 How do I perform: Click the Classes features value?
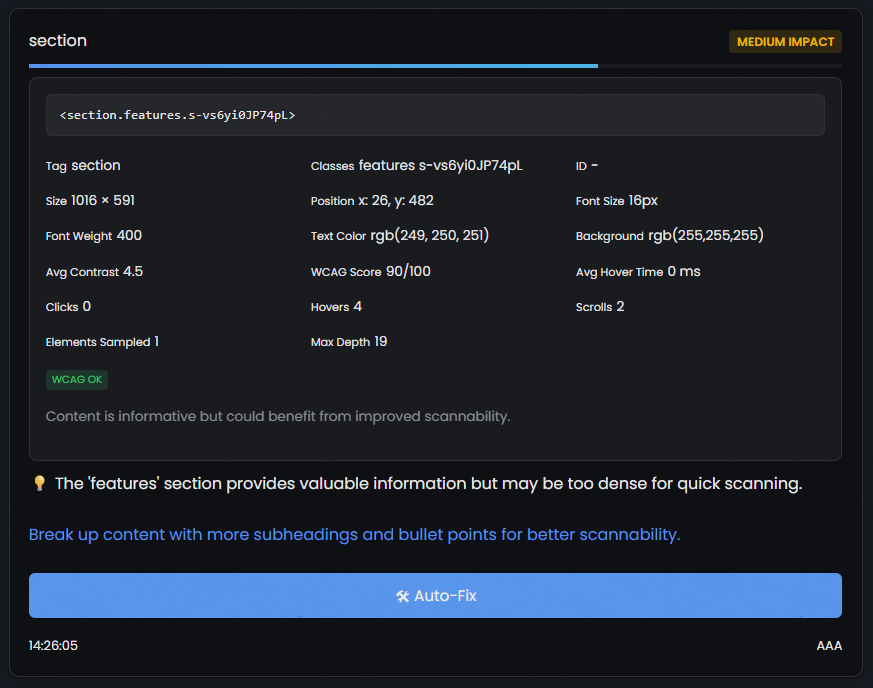click(x=440, y=166)
